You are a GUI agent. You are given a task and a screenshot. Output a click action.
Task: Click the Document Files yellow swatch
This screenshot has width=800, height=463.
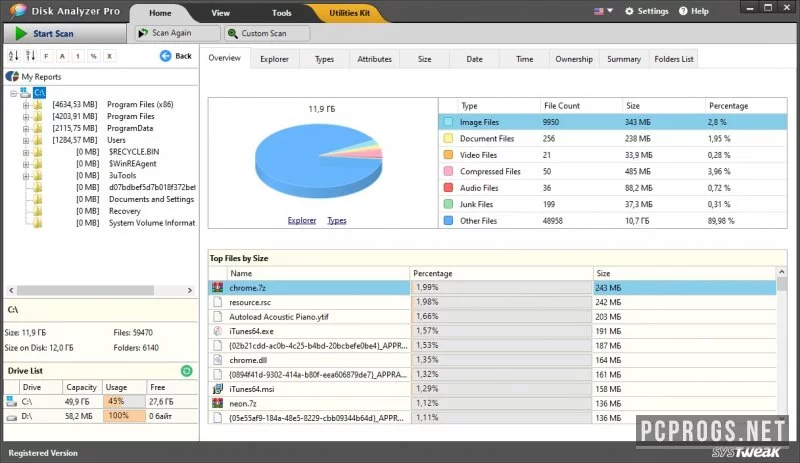point(448,138)
